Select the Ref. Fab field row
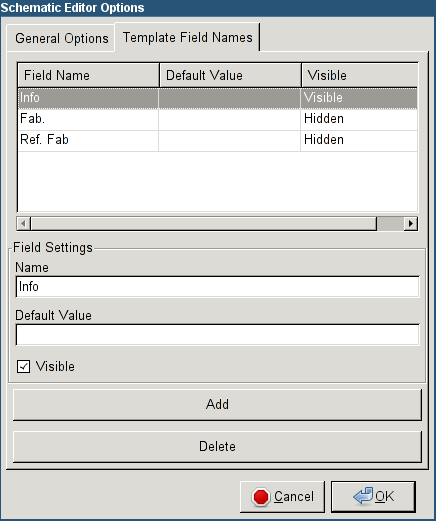The width and height of the screenshot is (436, 521). 218,140
